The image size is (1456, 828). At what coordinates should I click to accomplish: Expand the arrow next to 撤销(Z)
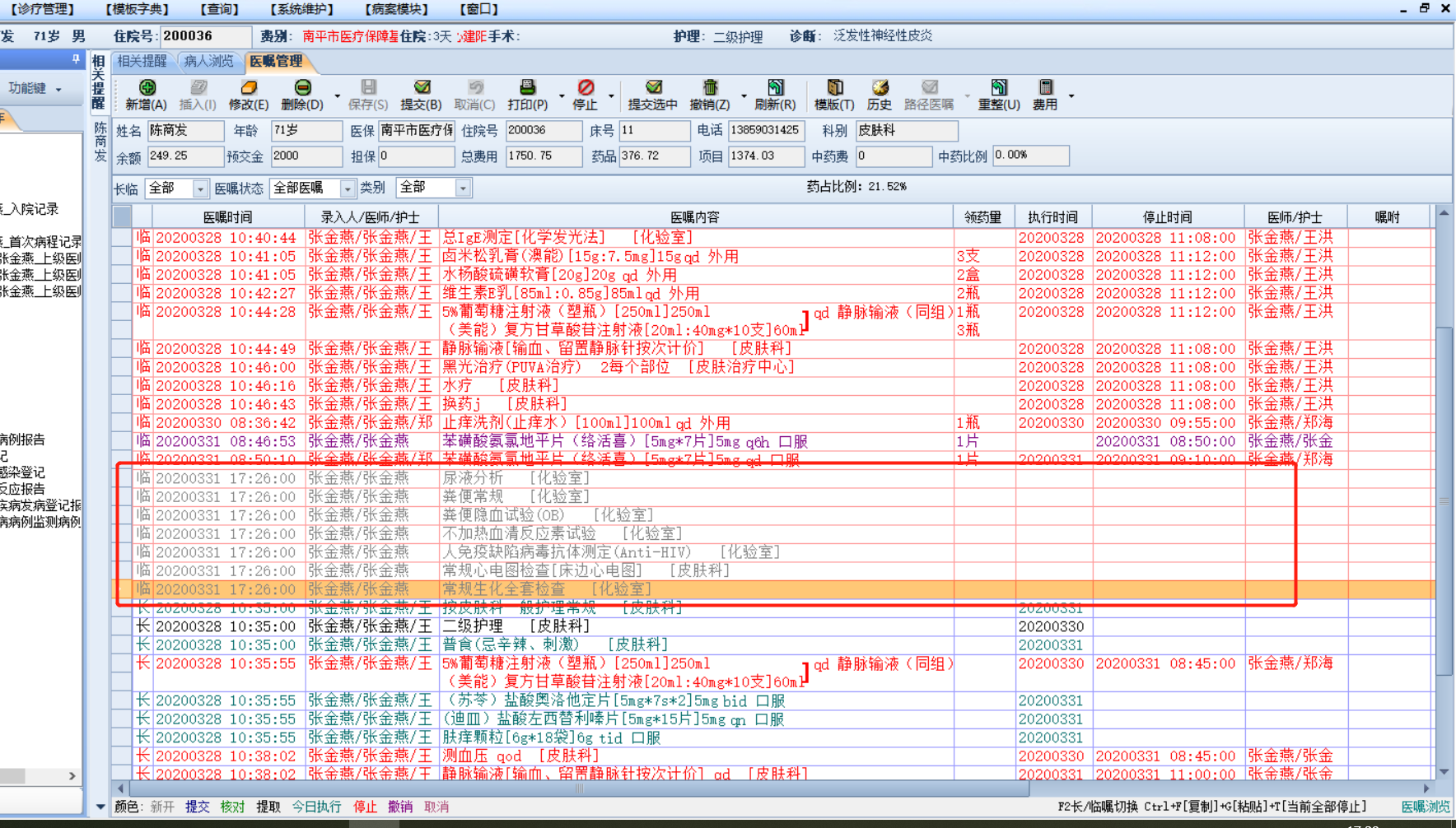(744, 95)
